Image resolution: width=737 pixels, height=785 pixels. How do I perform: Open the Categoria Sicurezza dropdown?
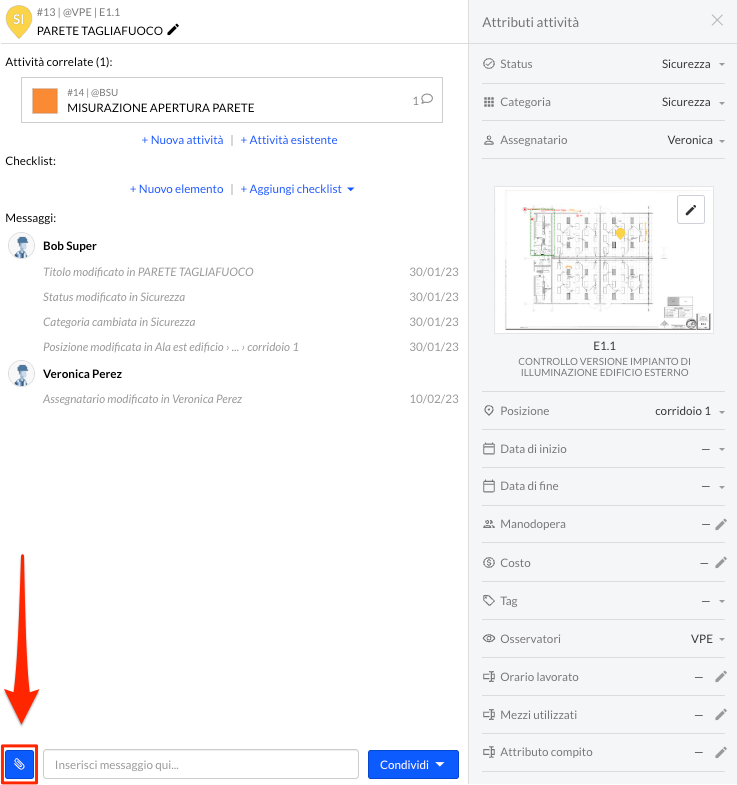click(693, 102)
